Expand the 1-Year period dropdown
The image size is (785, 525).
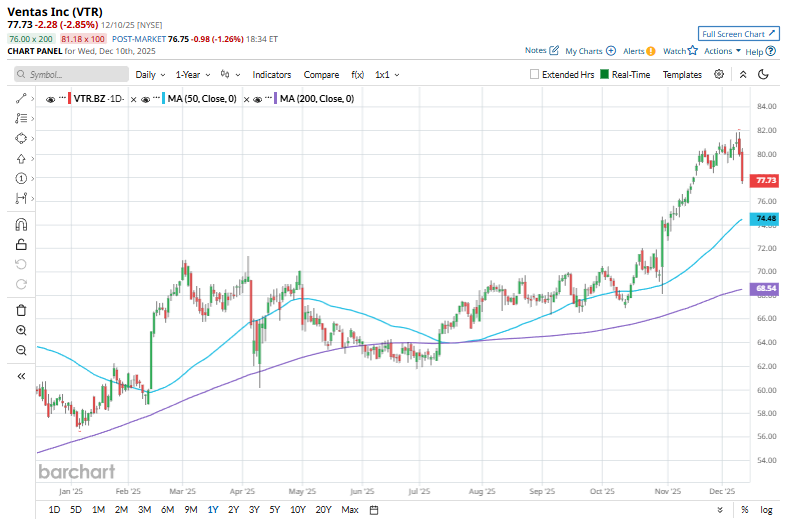point(193,75)
